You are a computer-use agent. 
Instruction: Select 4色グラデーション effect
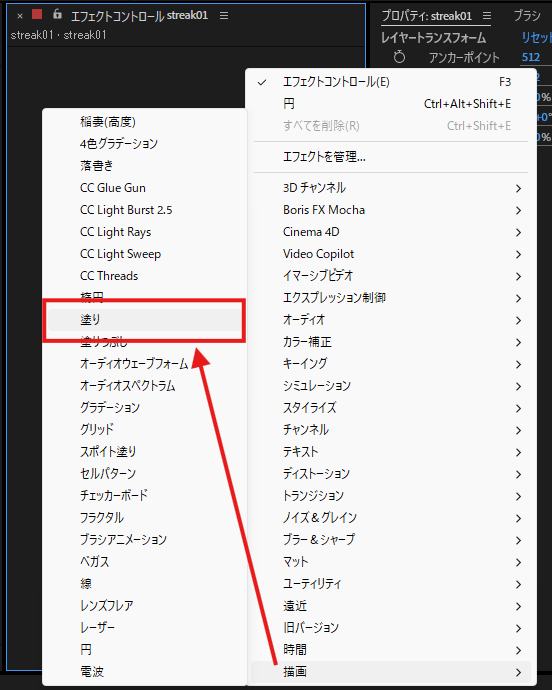119,143
